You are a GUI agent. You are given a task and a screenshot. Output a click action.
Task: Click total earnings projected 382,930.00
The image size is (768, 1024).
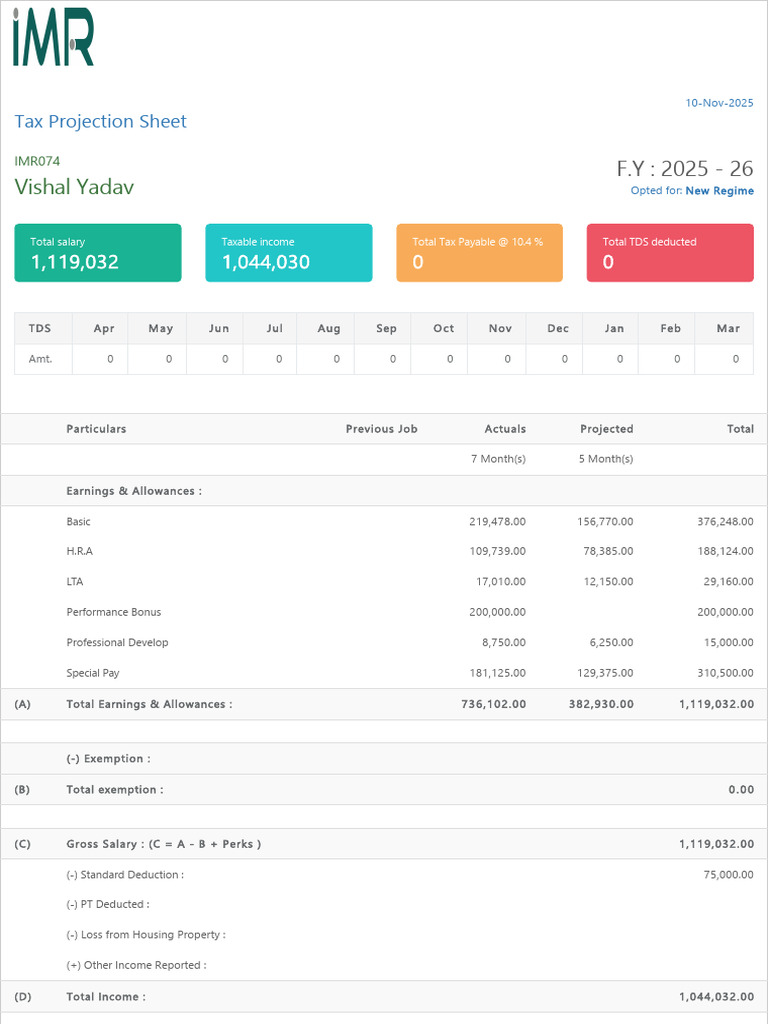click(601, 704)
